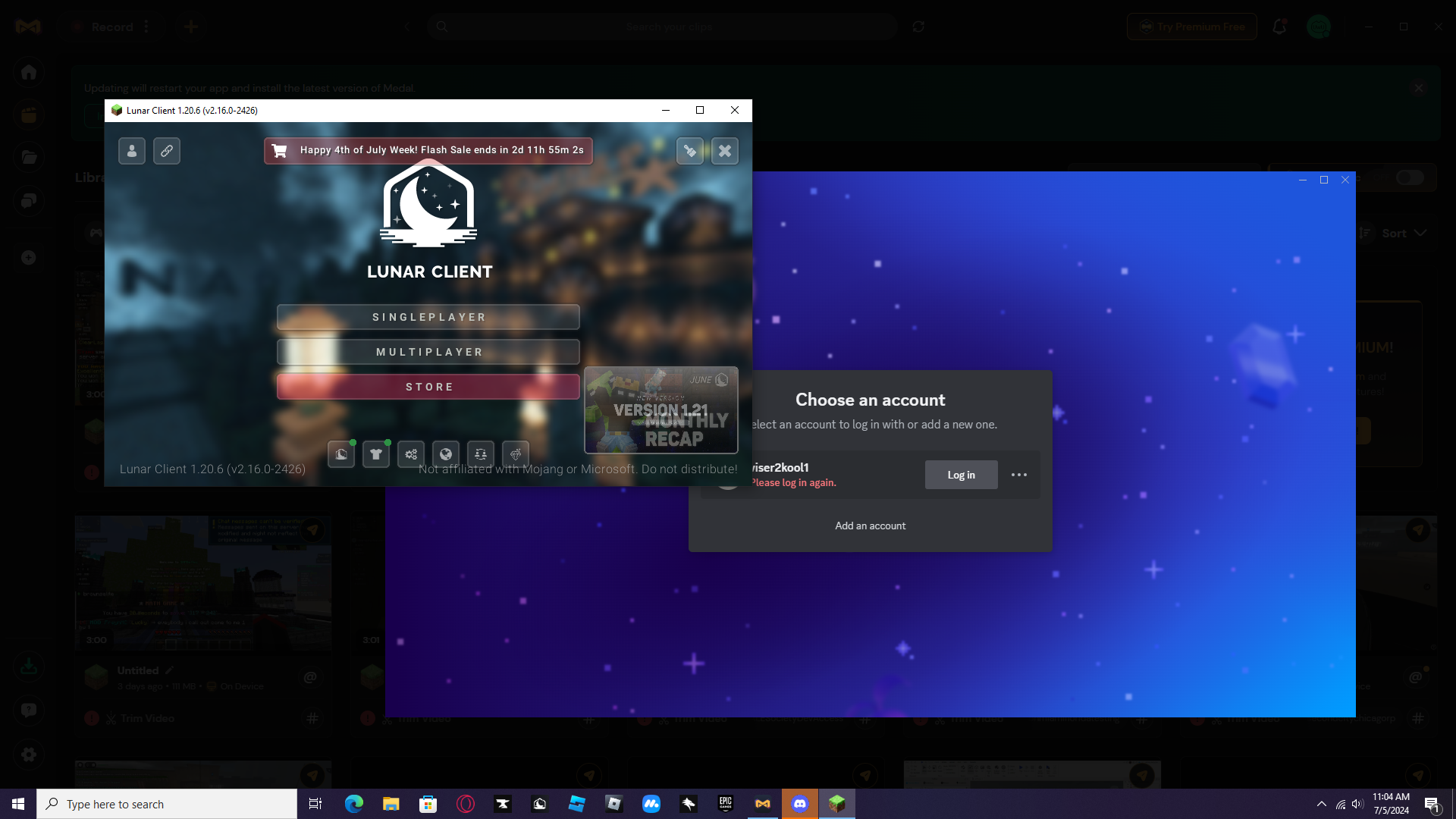Click Add an account in Discord

pos(871,526)
